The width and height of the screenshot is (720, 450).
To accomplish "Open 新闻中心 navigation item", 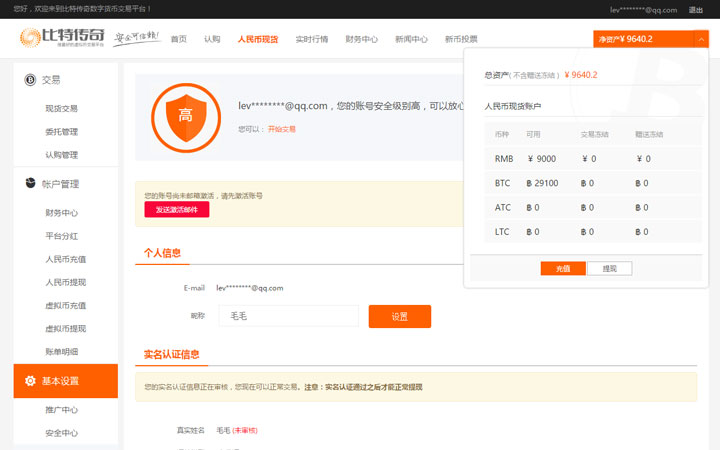I will [x=411, y=39].
